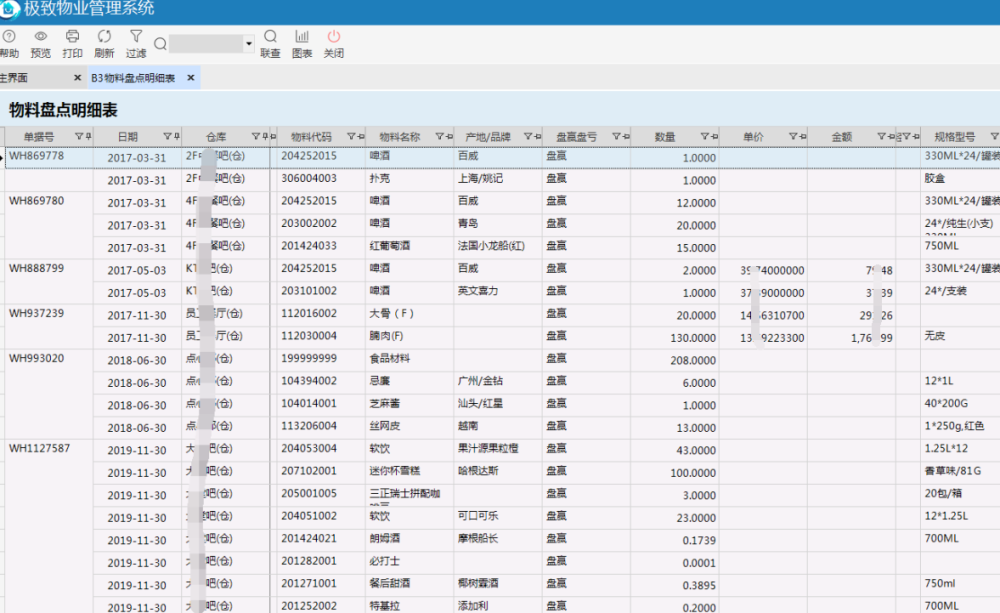The width and height of the screenshot is (1000, 613).
Task: Click the 打印 print icon
Action: click(72, 37)
